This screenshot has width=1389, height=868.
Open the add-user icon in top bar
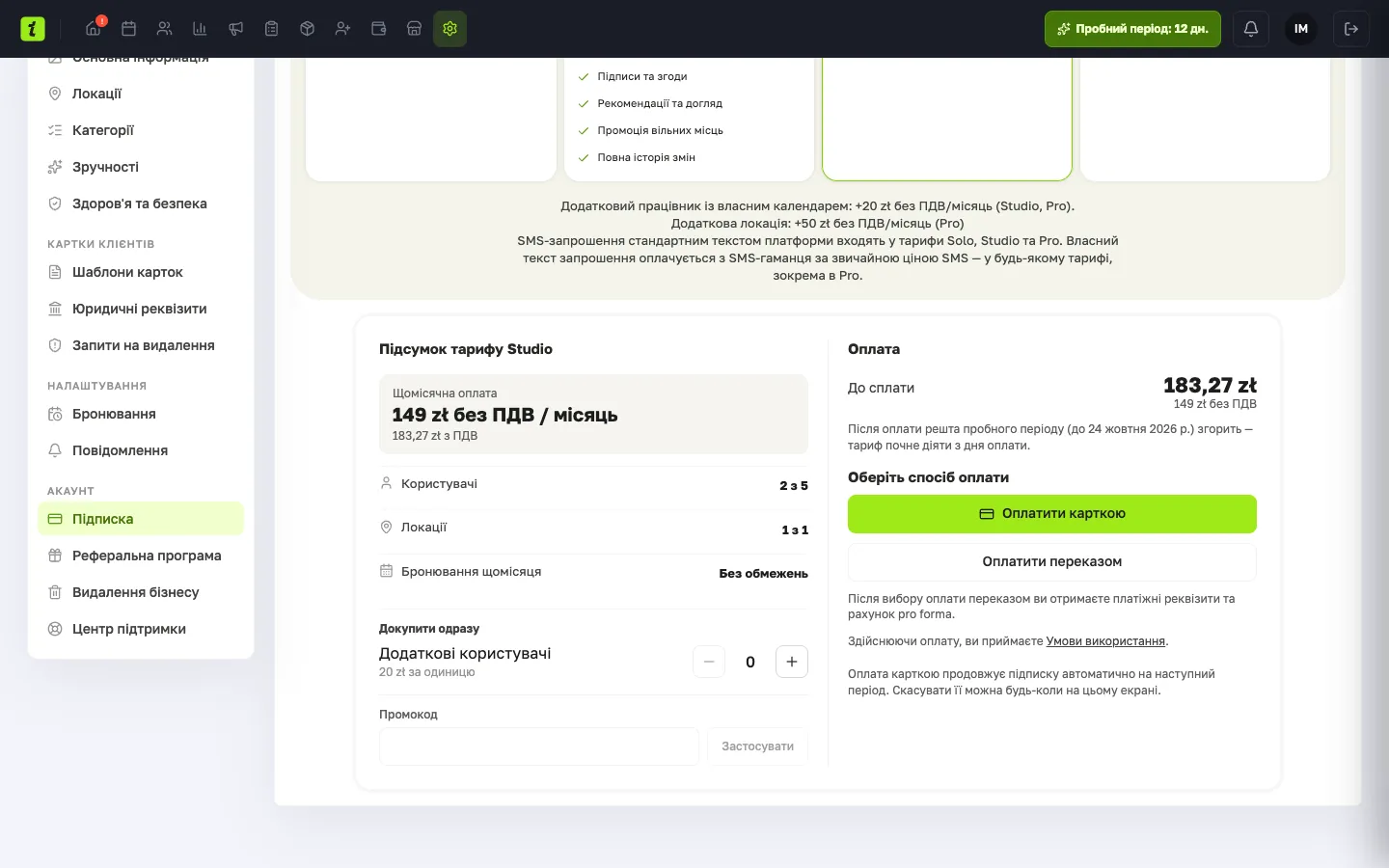(x=342, y=29)
